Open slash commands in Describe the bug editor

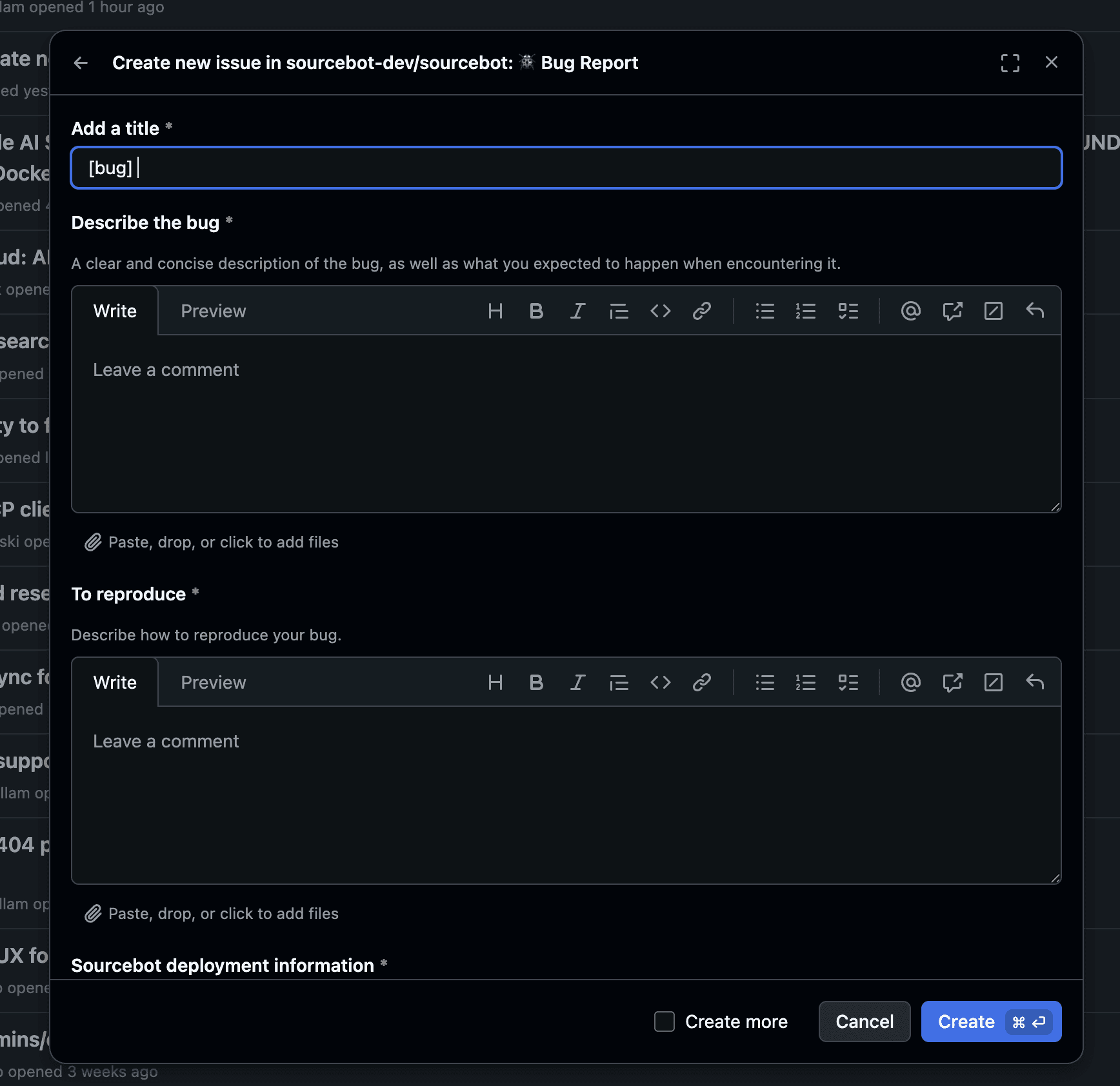click(994, 311)
